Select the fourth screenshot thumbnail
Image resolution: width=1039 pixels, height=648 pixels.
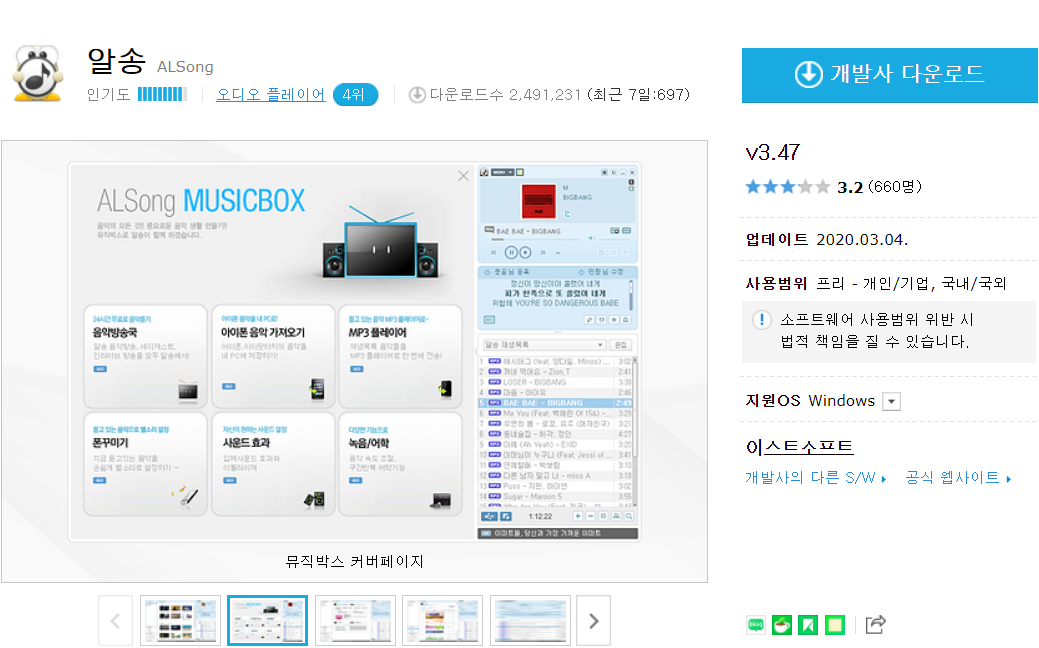coord(443,621)
